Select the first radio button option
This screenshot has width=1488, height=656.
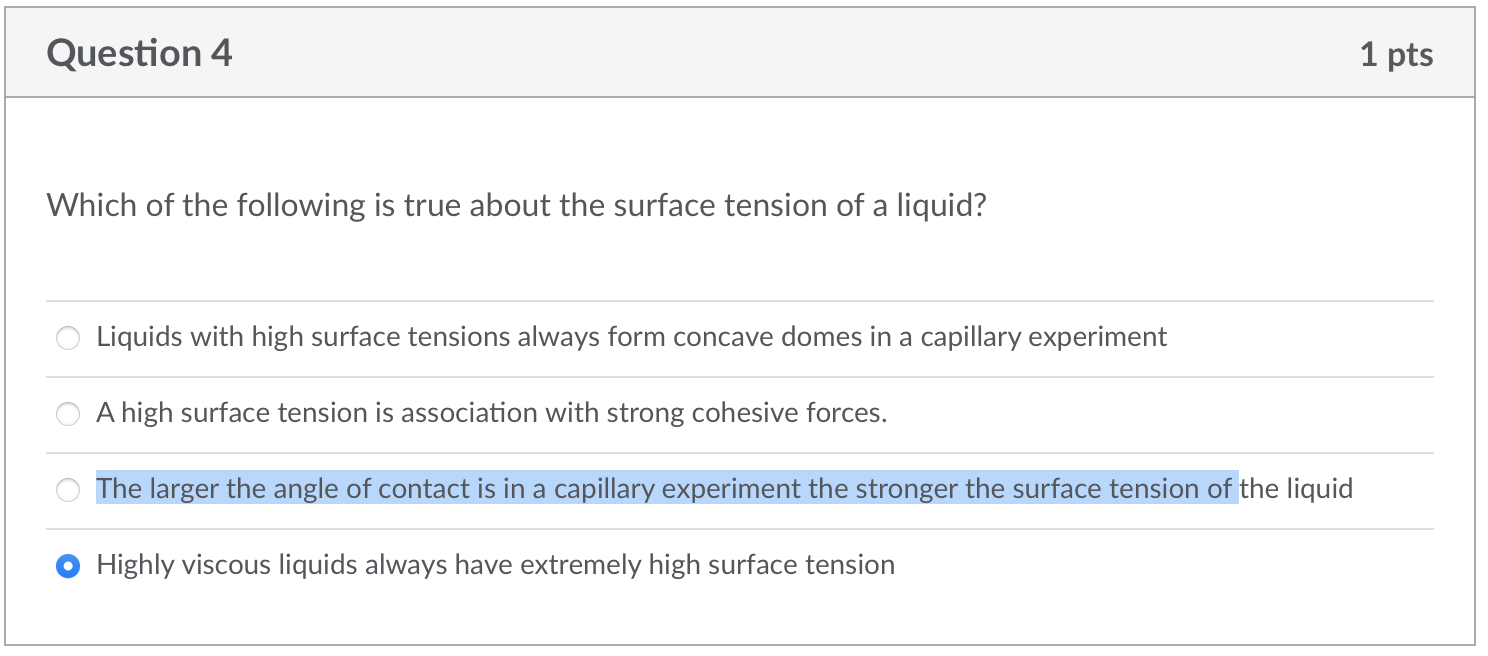(67, 338)
